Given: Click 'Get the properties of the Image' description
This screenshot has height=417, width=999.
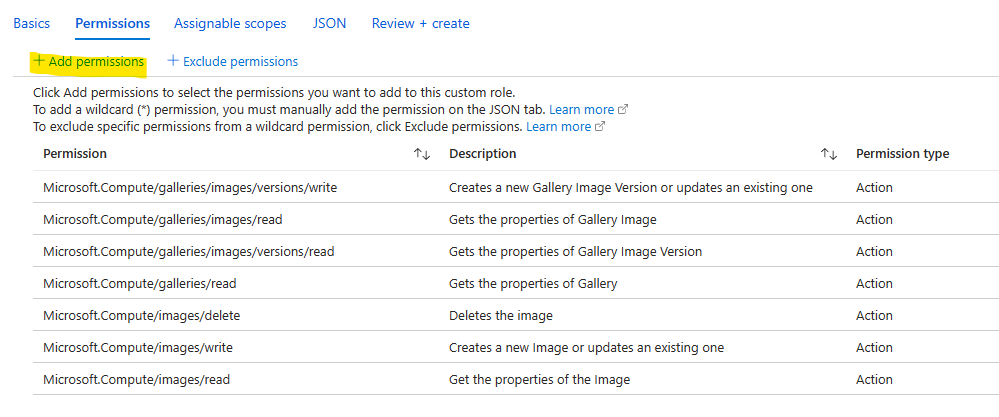Looking at the screenshot, I should [539, 379].
